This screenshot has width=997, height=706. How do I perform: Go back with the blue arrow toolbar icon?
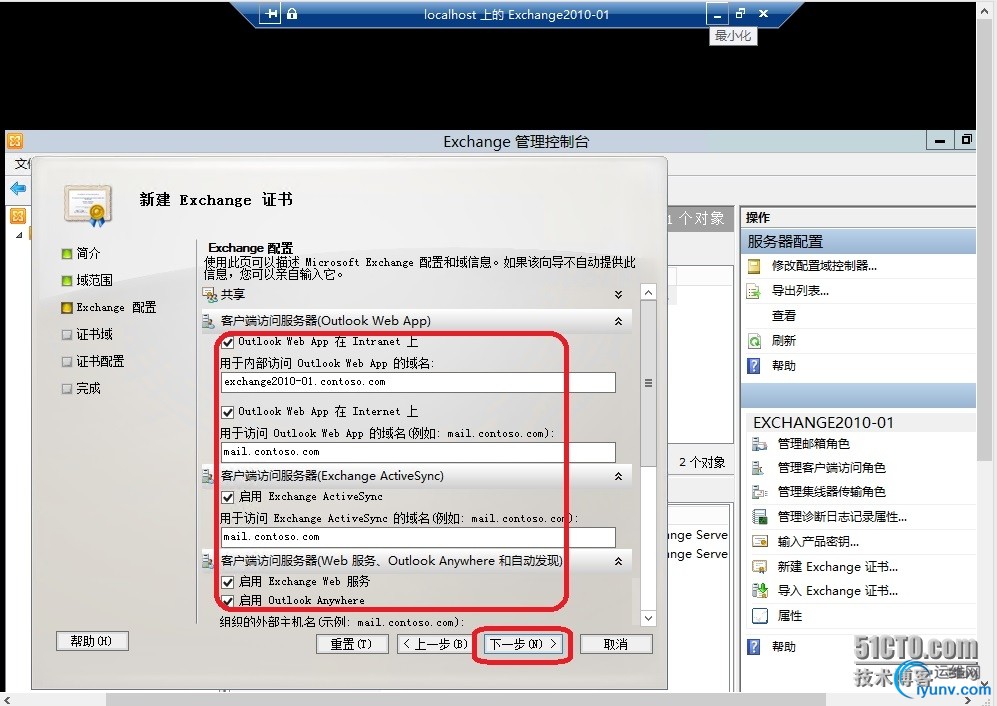coord(18,189)
